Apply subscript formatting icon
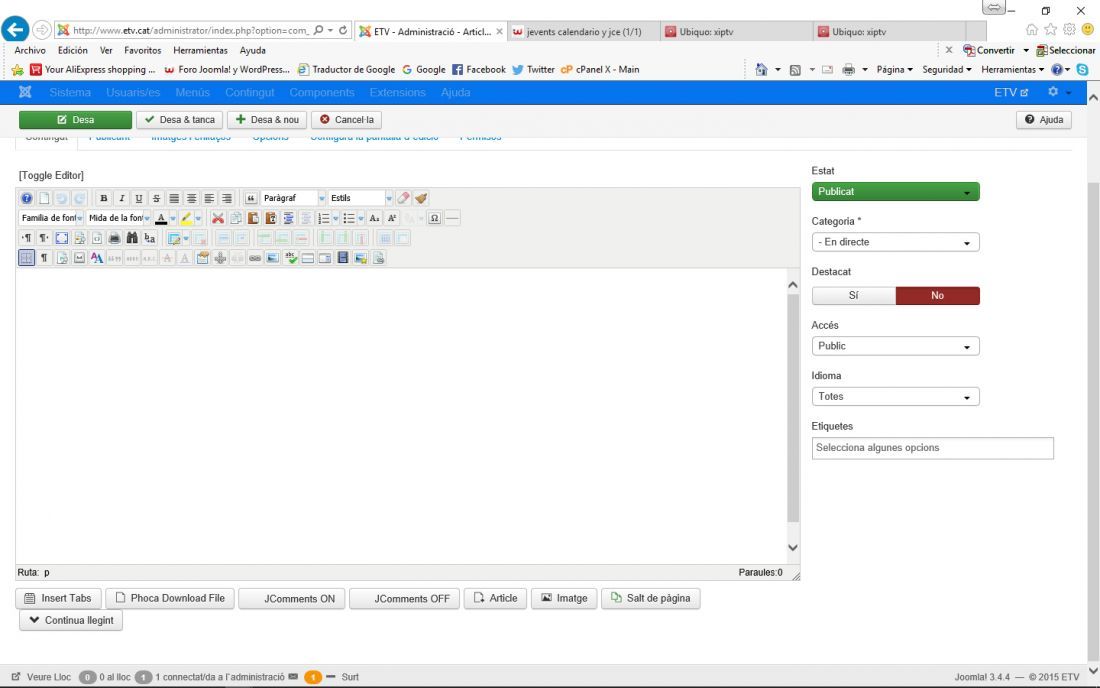Image resolution: width=1100 pixels, height=688 pixels. tap(374, 218)
